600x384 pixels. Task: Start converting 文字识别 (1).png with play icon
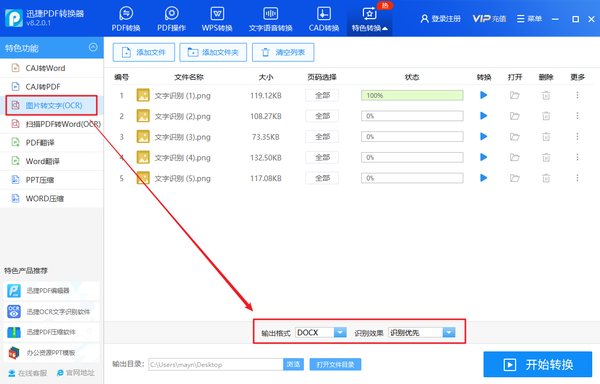pos(484,95)
